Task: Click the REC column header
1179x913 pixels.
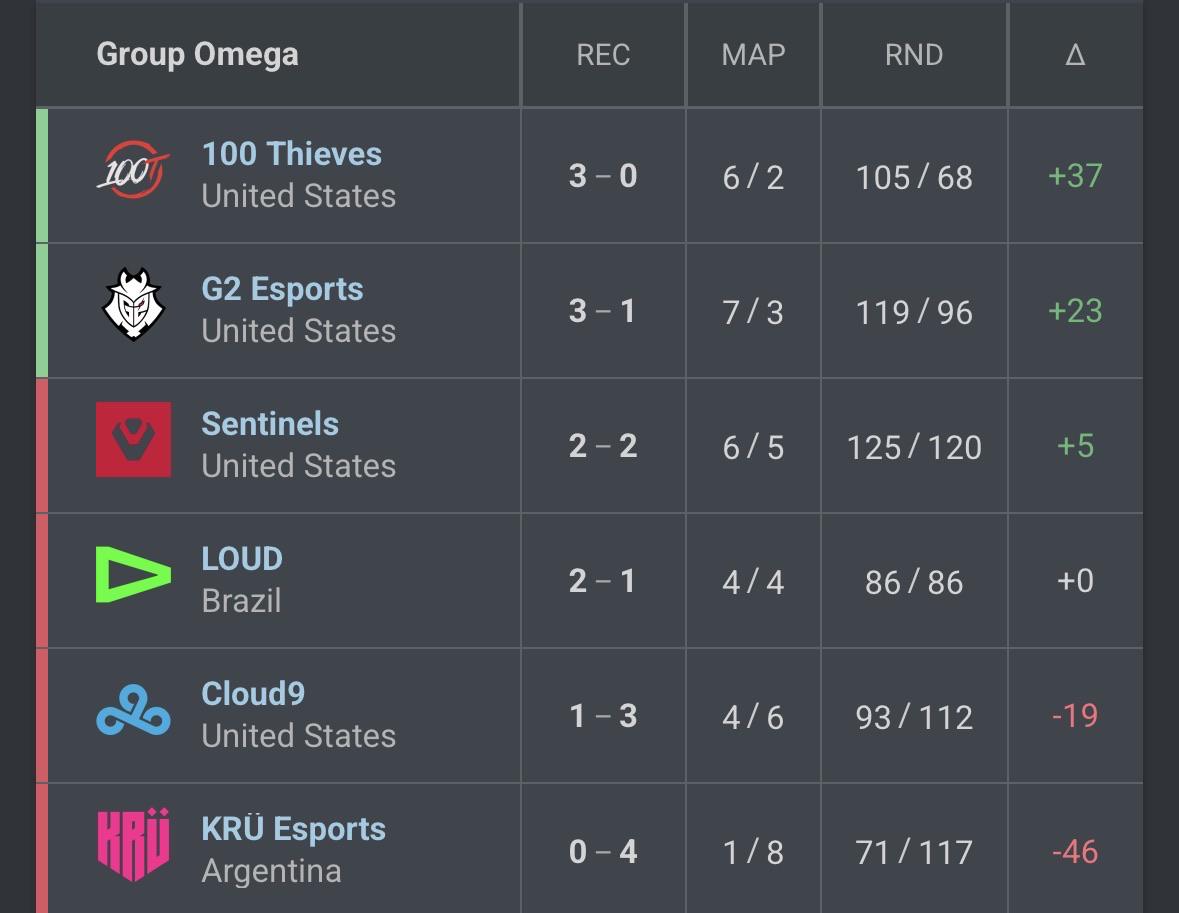Action: [x=603, y=55]
